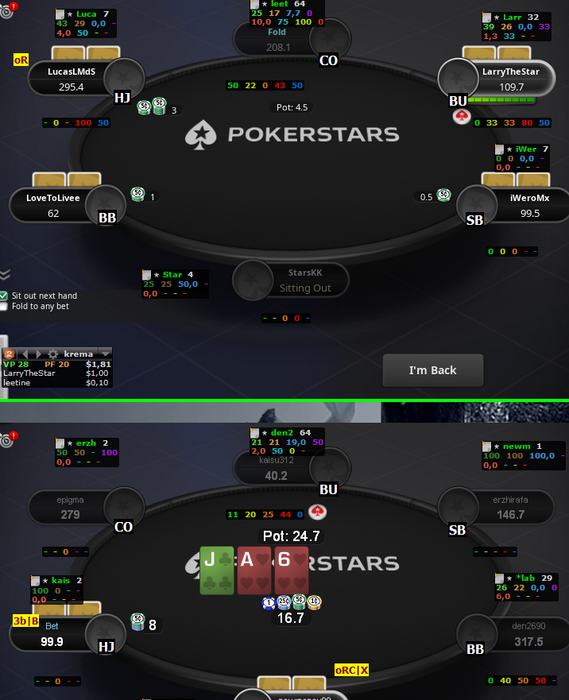Select the iWeroMx player name plate
569x700 pixels.
[x=529, y=205]
